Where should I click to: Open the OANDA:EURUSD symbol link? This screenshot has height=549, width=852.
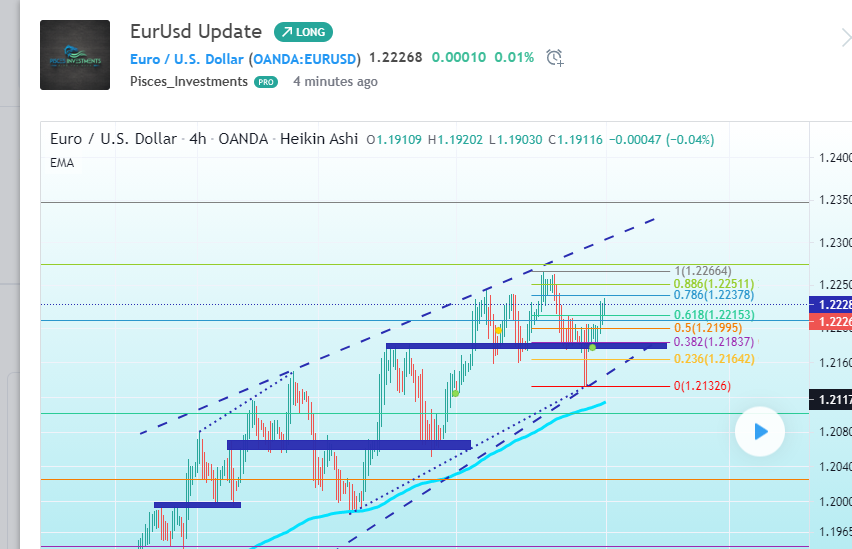[x=304, y=58]
